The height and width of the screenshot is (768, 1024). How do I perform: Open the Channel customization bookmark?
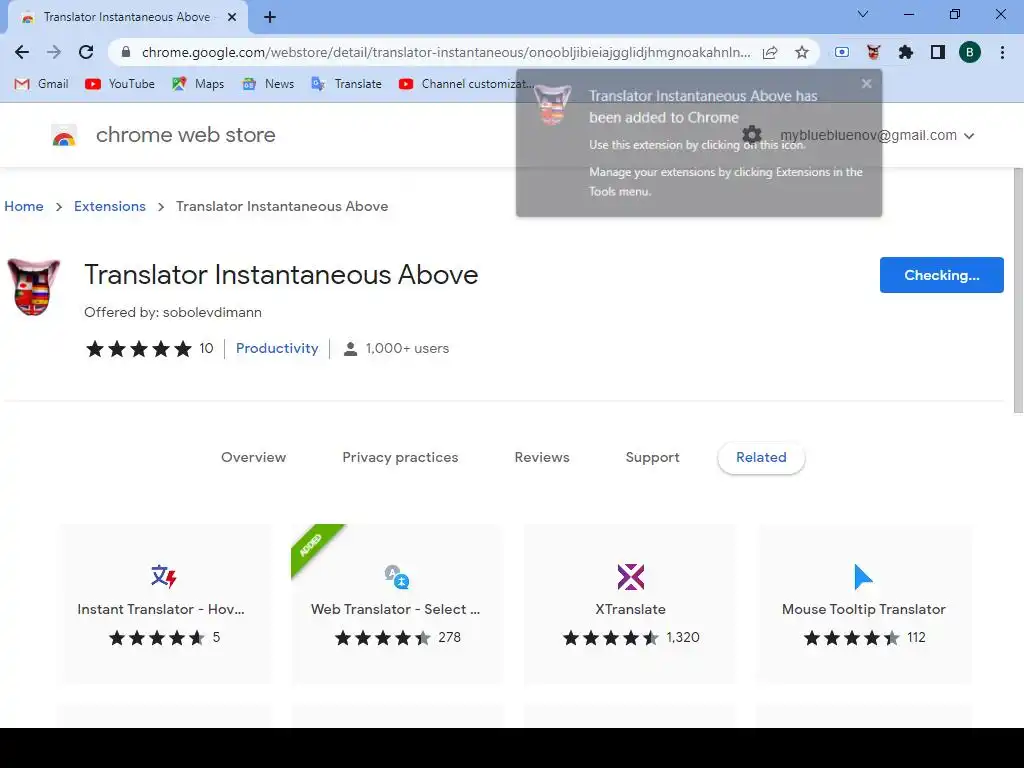pyautogui.click(x=466, y=84)
